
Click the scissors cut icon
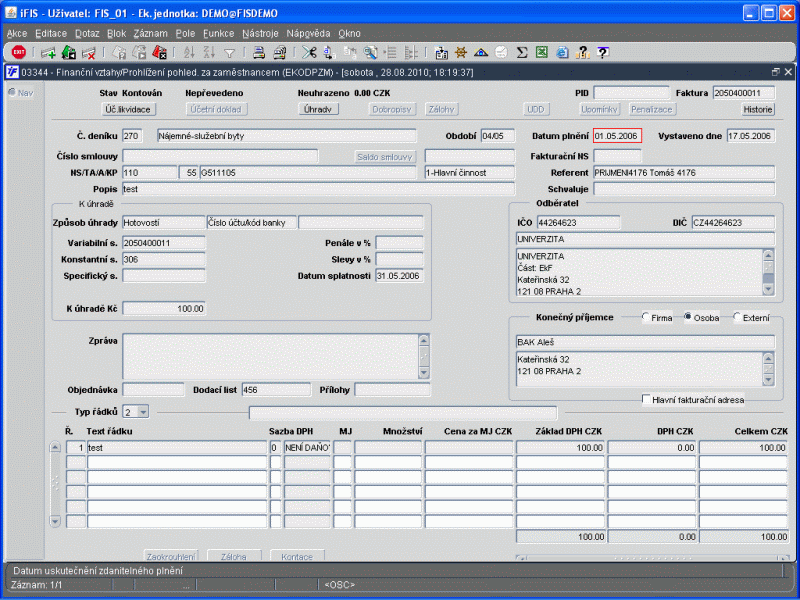pos(309,53)
